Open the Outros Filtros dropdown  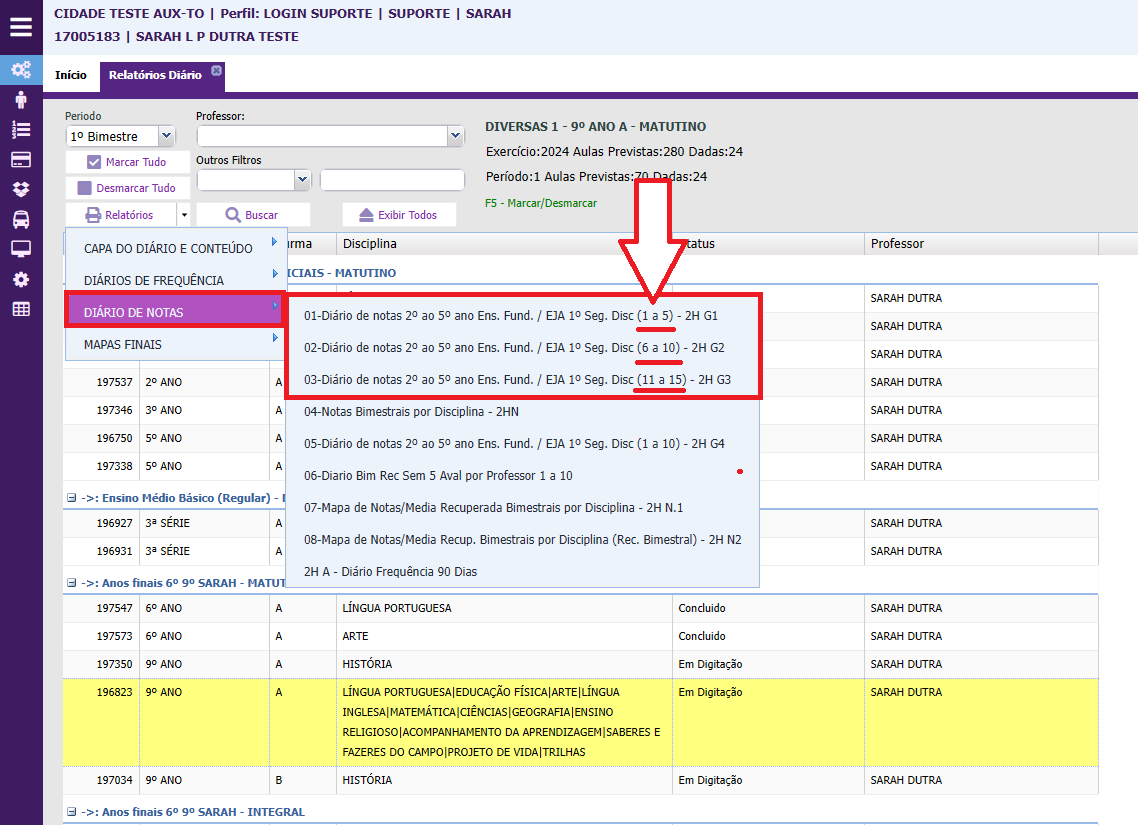(302, 180)
